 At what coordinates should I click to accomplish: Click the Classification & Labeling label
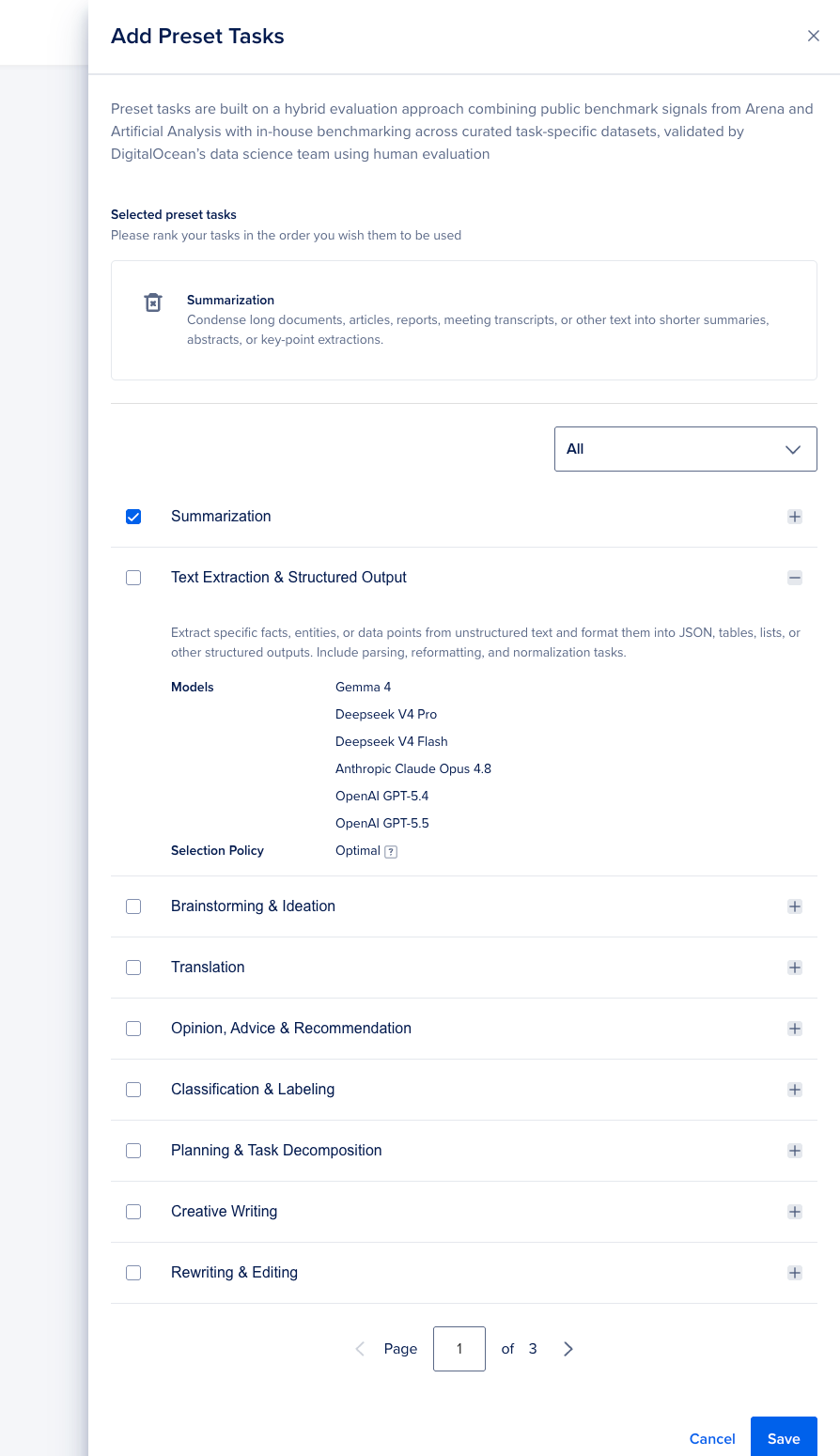253,1090
